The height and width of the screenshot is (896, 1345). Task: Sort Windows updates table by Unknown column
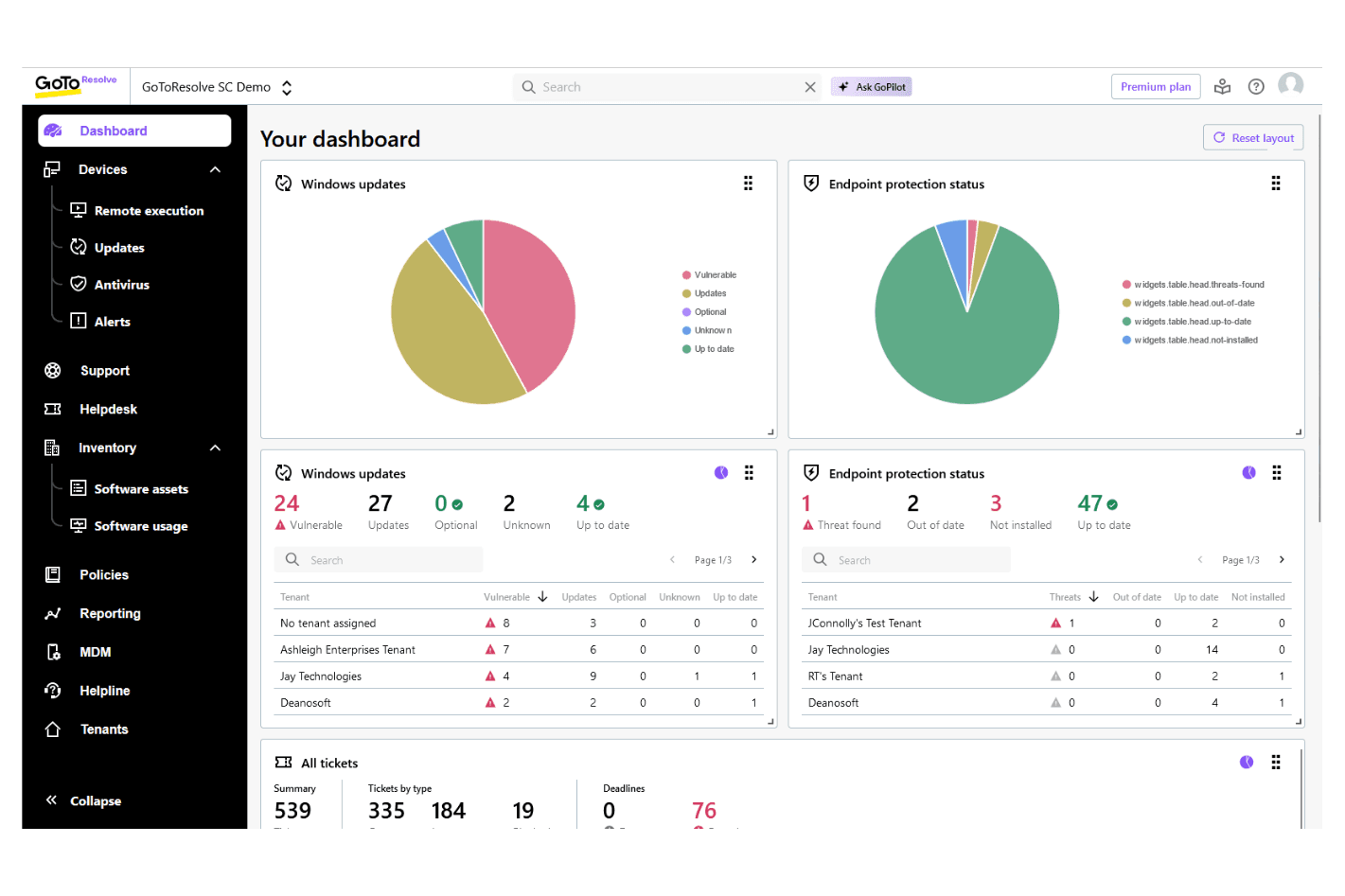(x=680, y=597)
